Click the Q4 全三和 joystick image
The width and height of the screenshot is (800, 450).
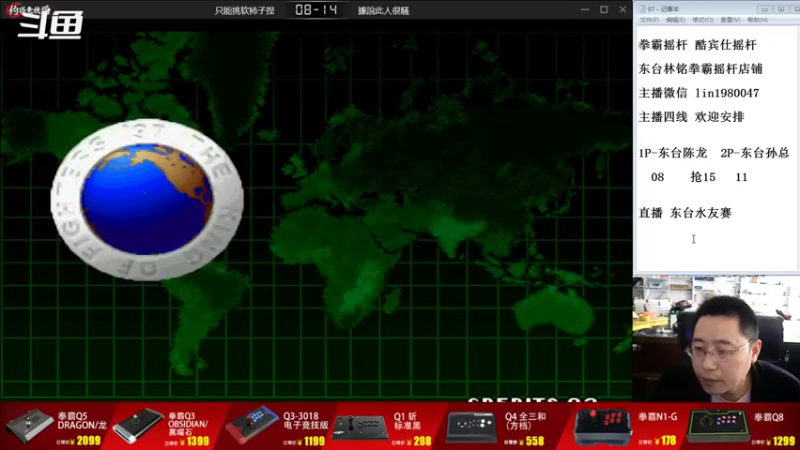coord(471,426)
